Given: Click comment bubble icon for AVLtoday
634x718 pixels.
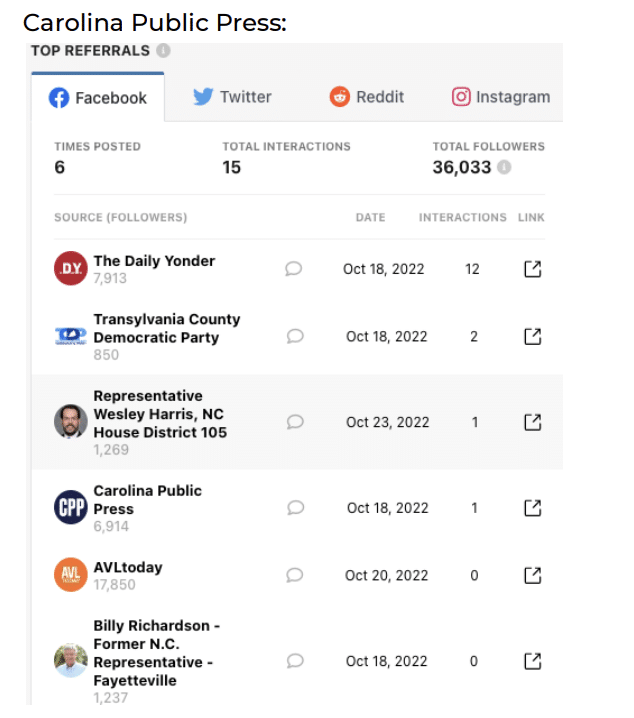Looking at the screenshot, I should coord(294,575).
